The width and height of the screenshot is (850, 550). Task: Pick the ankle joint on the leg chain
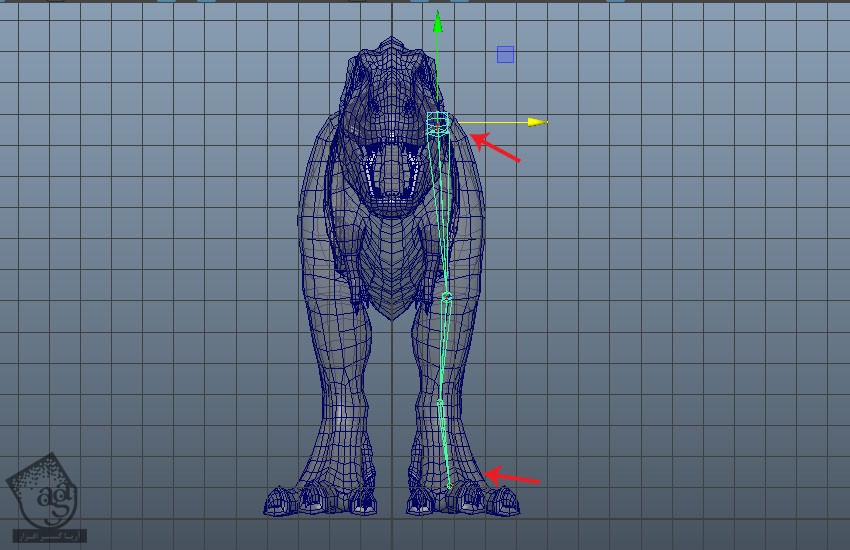(440, 402)
